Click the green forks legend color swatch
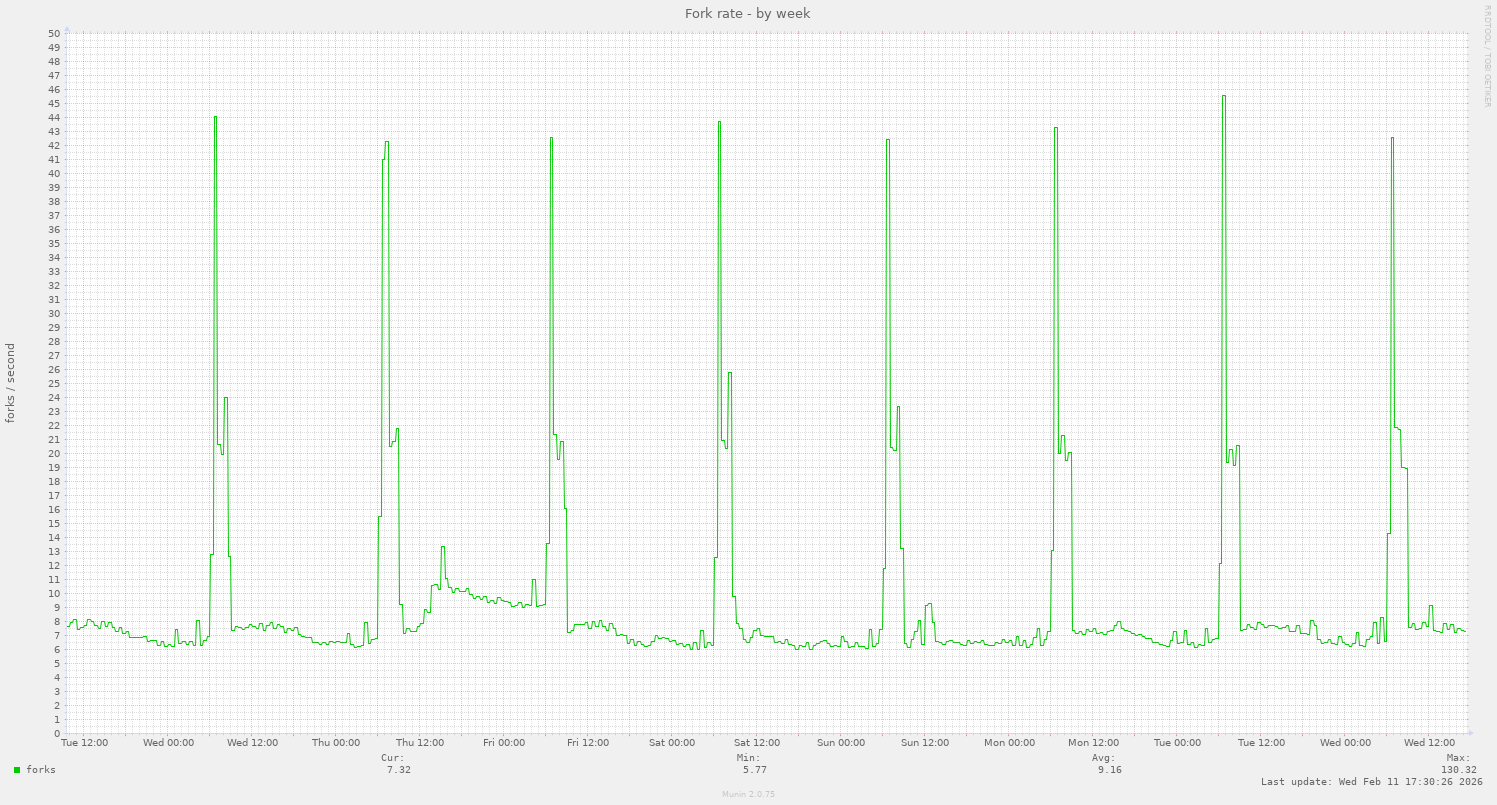The width and height of the screenshot is (1497, 805). 17,770
